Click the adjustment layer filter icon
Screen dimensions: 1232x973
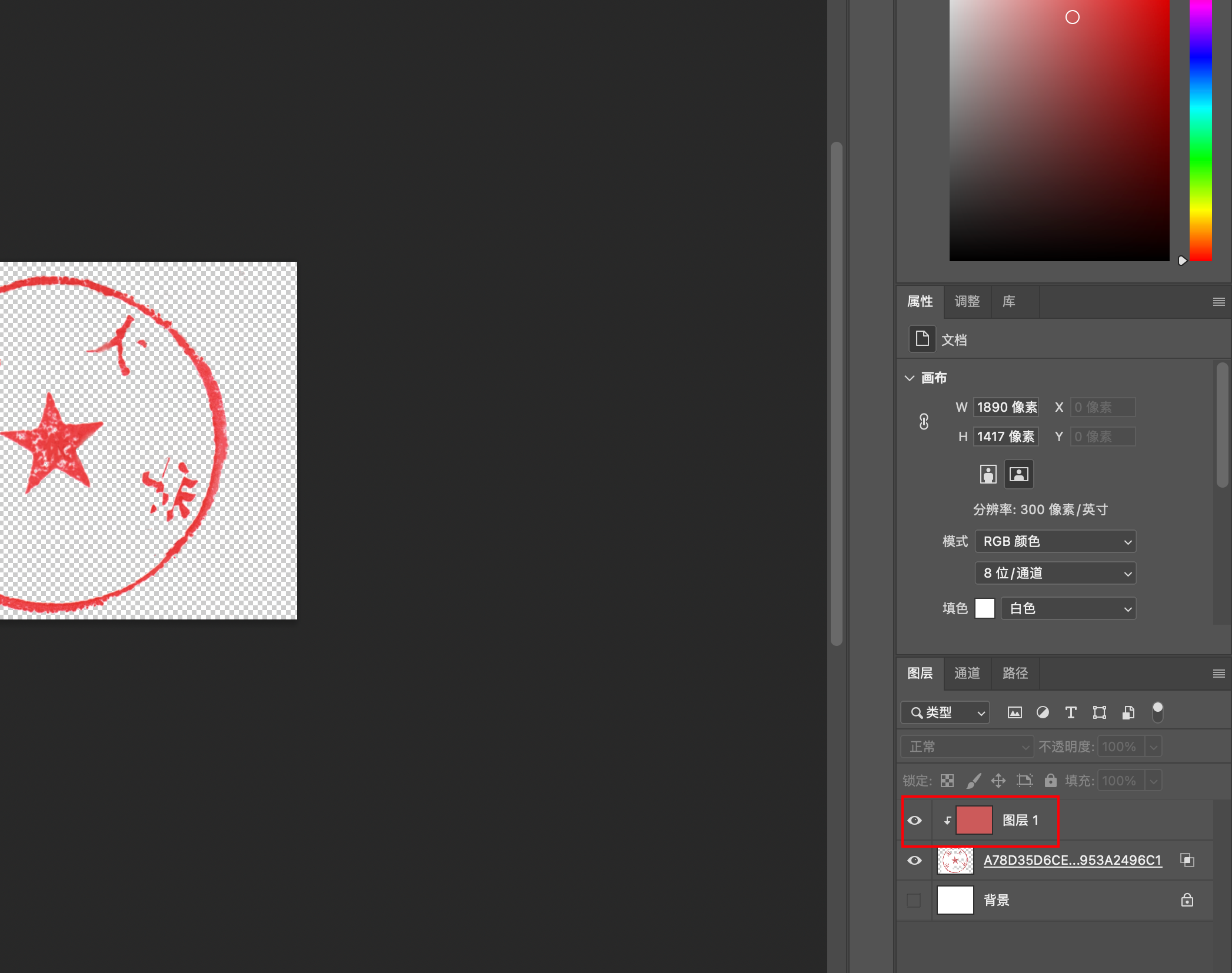pos(1043,712)
